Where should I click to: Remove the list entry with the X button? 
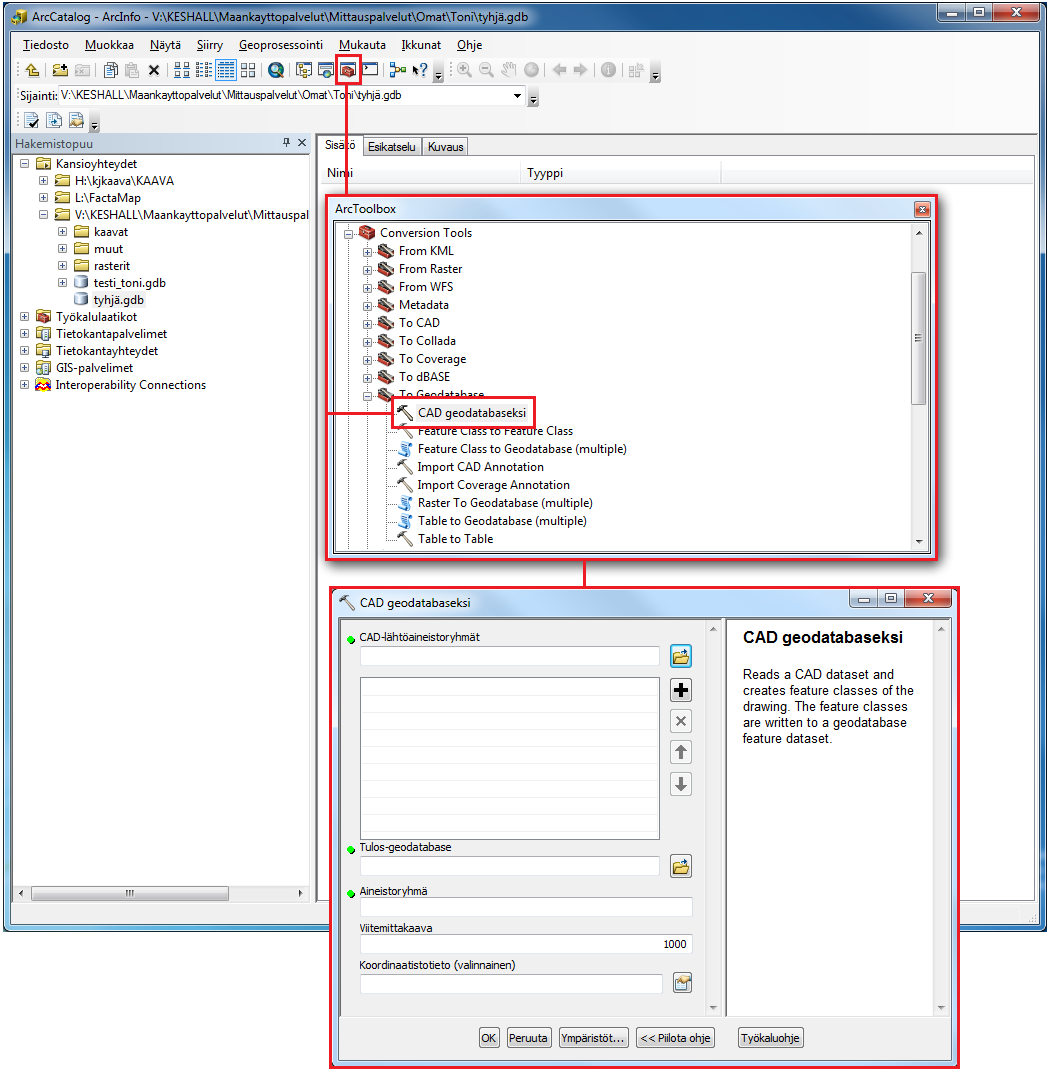click(681, 721)
